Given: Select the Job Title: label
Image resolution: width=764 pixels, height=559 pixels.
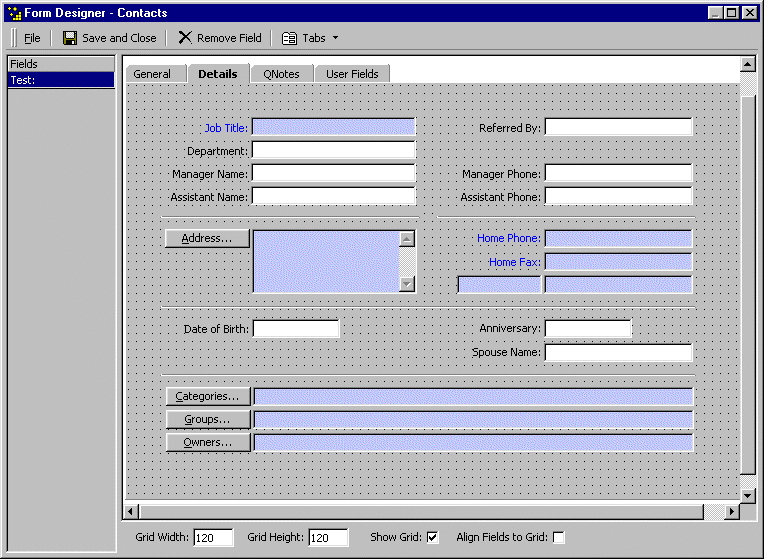Looking at the screenshot, I should coord(226,128).
